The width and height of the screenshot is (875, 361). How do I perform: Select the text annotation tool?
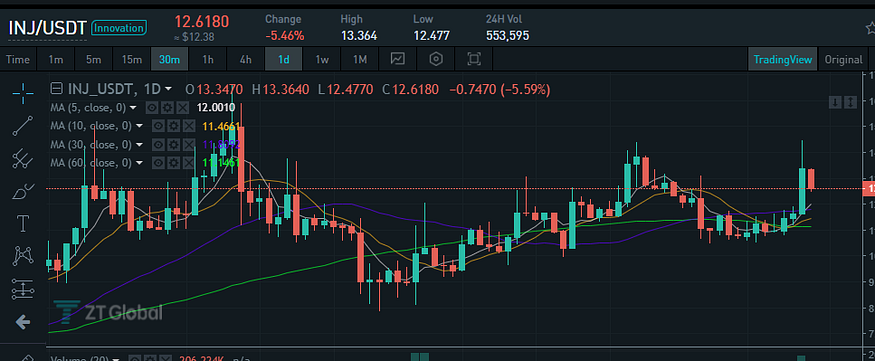pos(23,224)
